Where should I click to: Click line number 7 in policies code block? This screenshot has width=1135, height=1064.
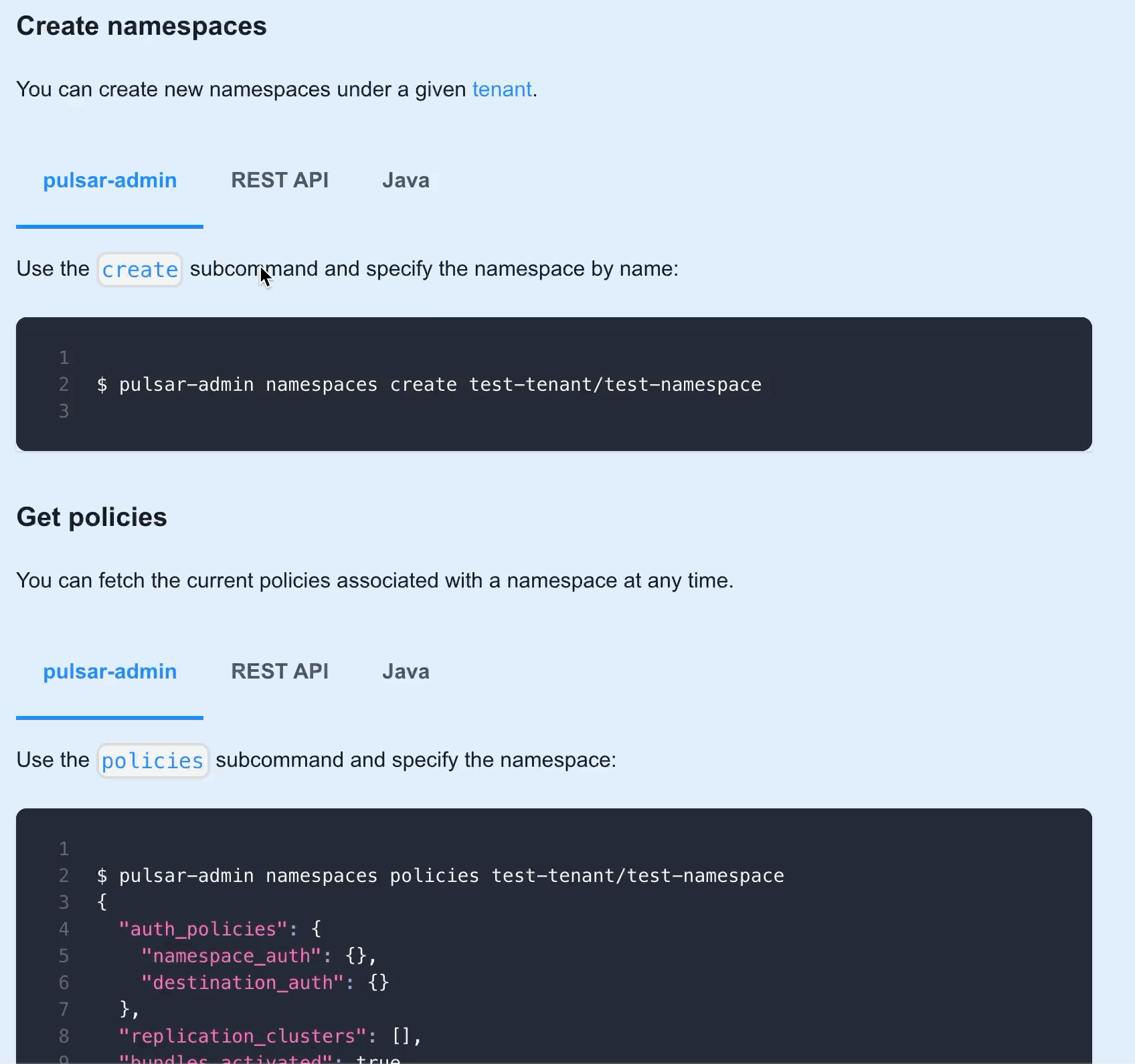[x=64, y=1010]
